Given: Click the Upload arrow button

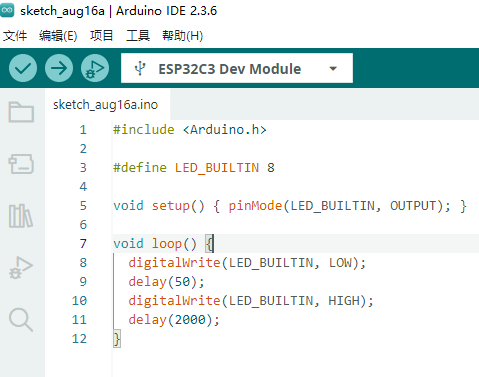Looking at the screenshot, I should [59, 68].
